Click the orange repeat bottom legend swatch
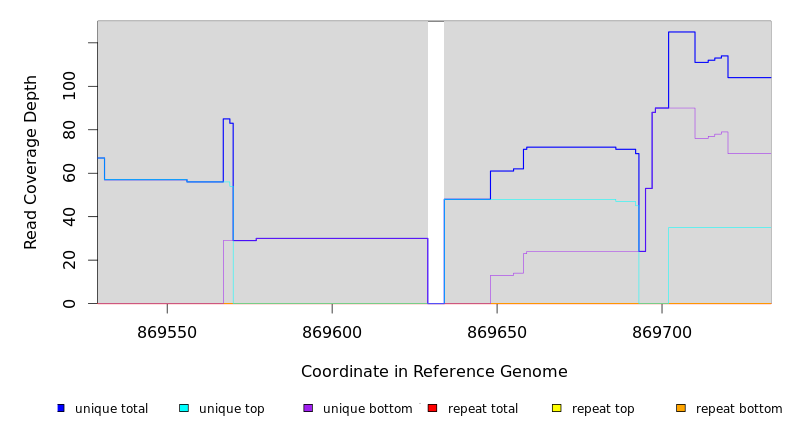This screenshot has height=432, width=792. click(681, 408)
